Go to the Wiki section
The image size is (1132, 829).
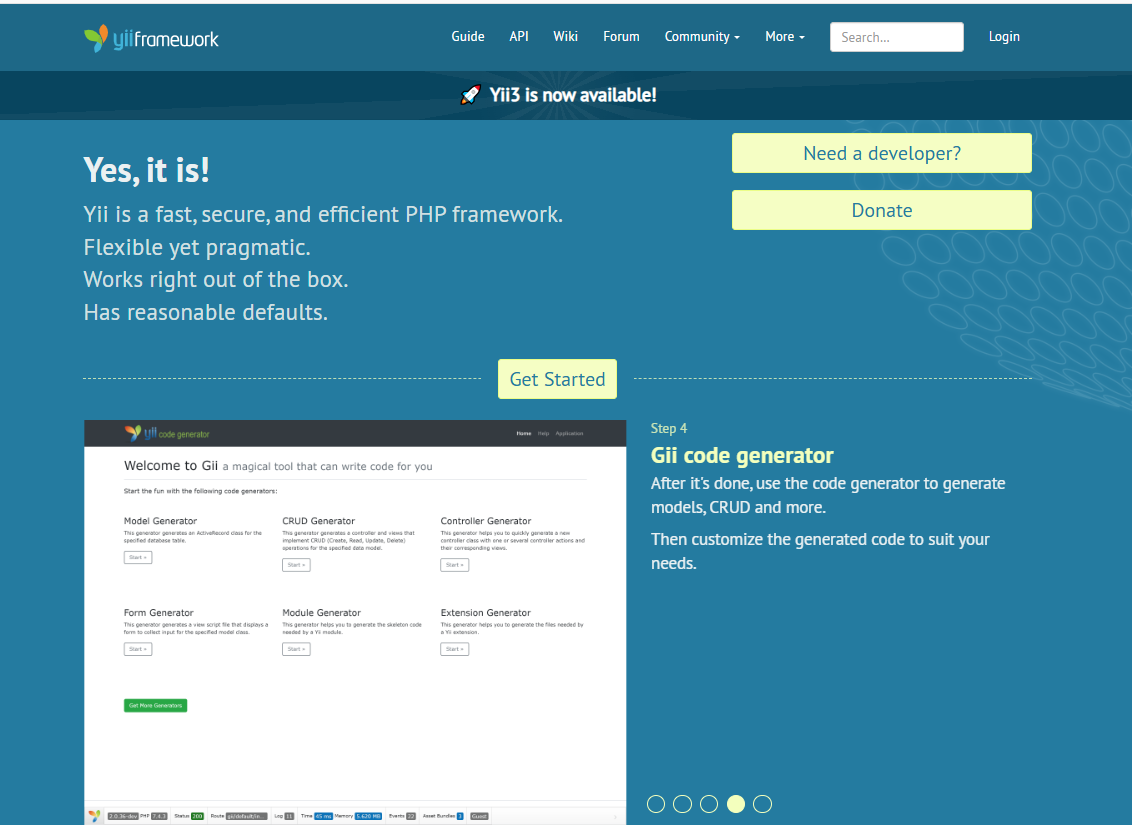click(x=565, y=37)
